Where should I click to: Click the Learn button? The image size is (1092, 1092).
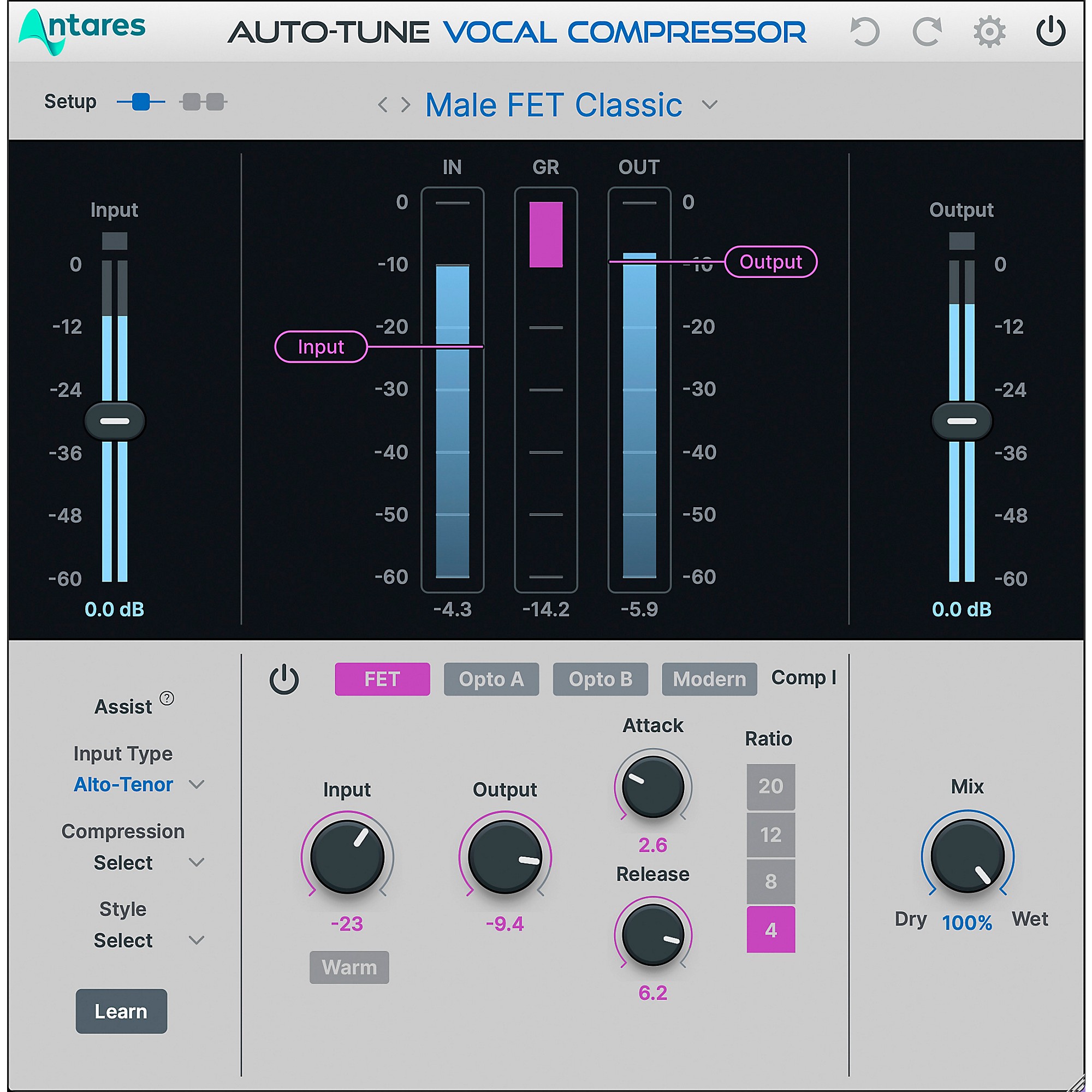[122, 1011]
